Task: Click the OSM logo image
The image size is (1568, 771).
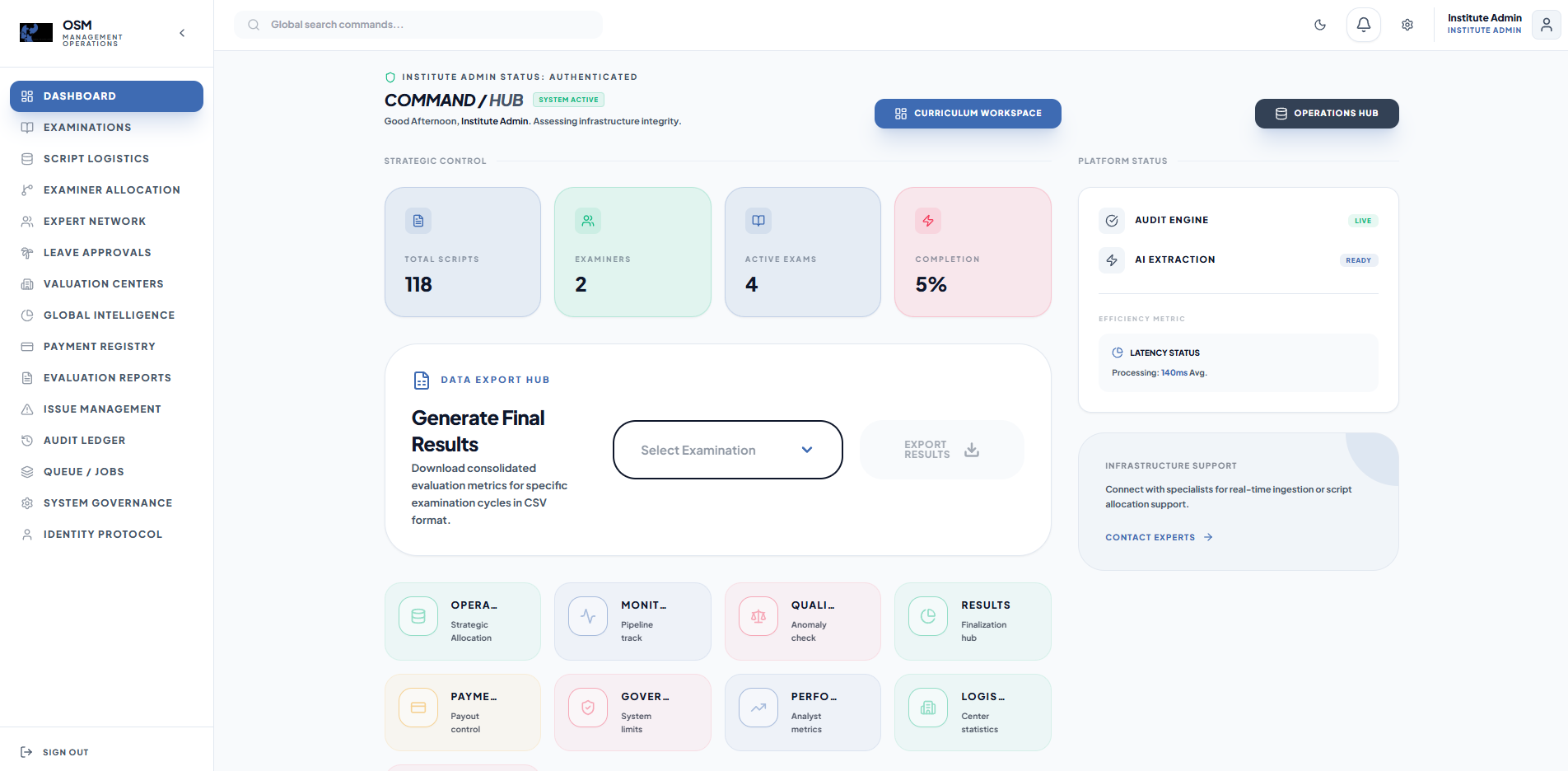Action: click(x=36, y=32)
